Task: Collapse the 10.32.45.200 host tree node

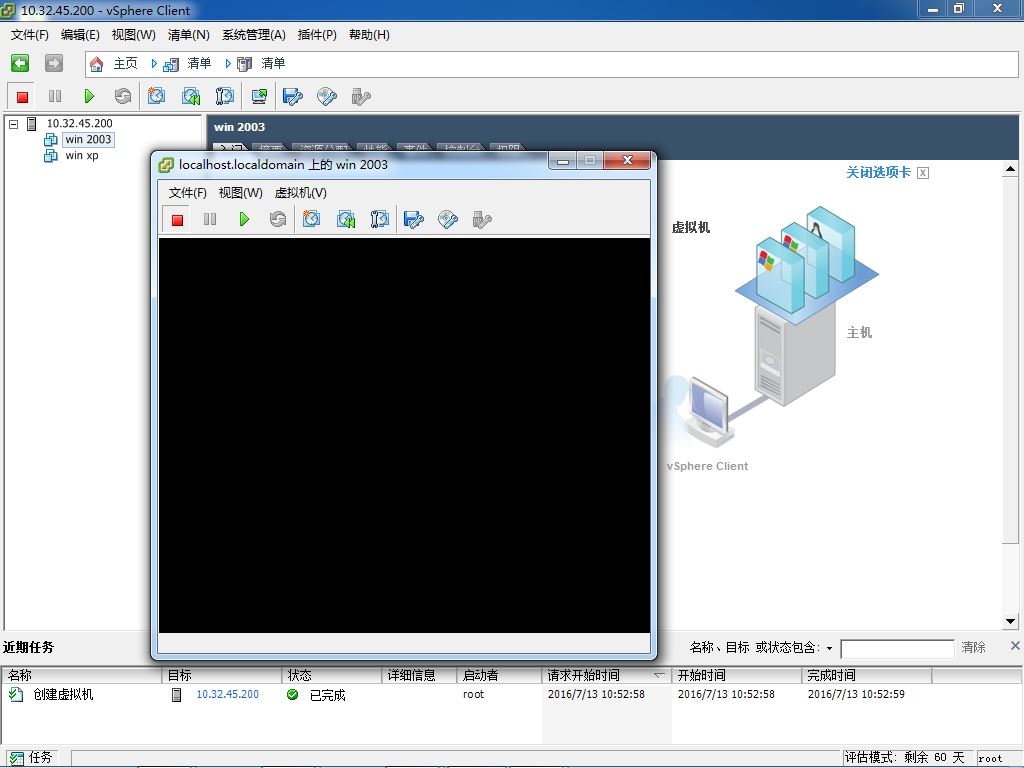Action: (14, 123)
